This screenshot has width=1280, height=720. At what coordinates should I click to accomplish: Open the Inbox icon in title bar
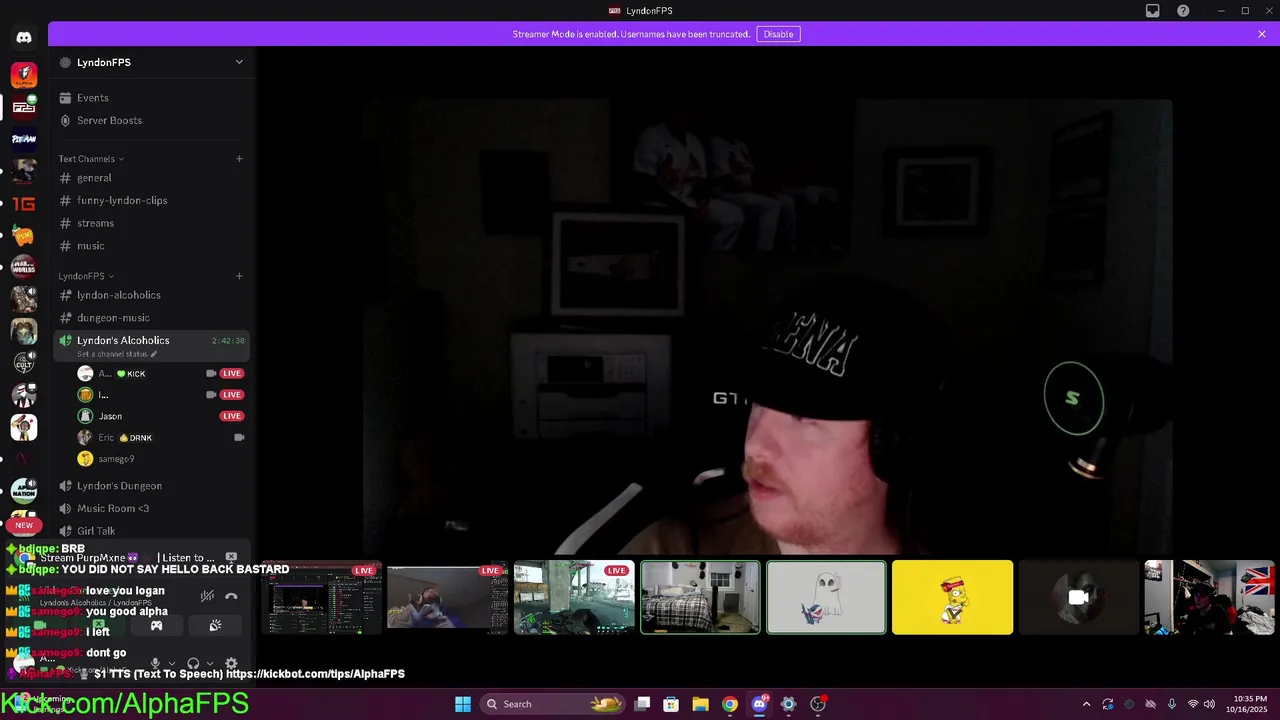1153,11
